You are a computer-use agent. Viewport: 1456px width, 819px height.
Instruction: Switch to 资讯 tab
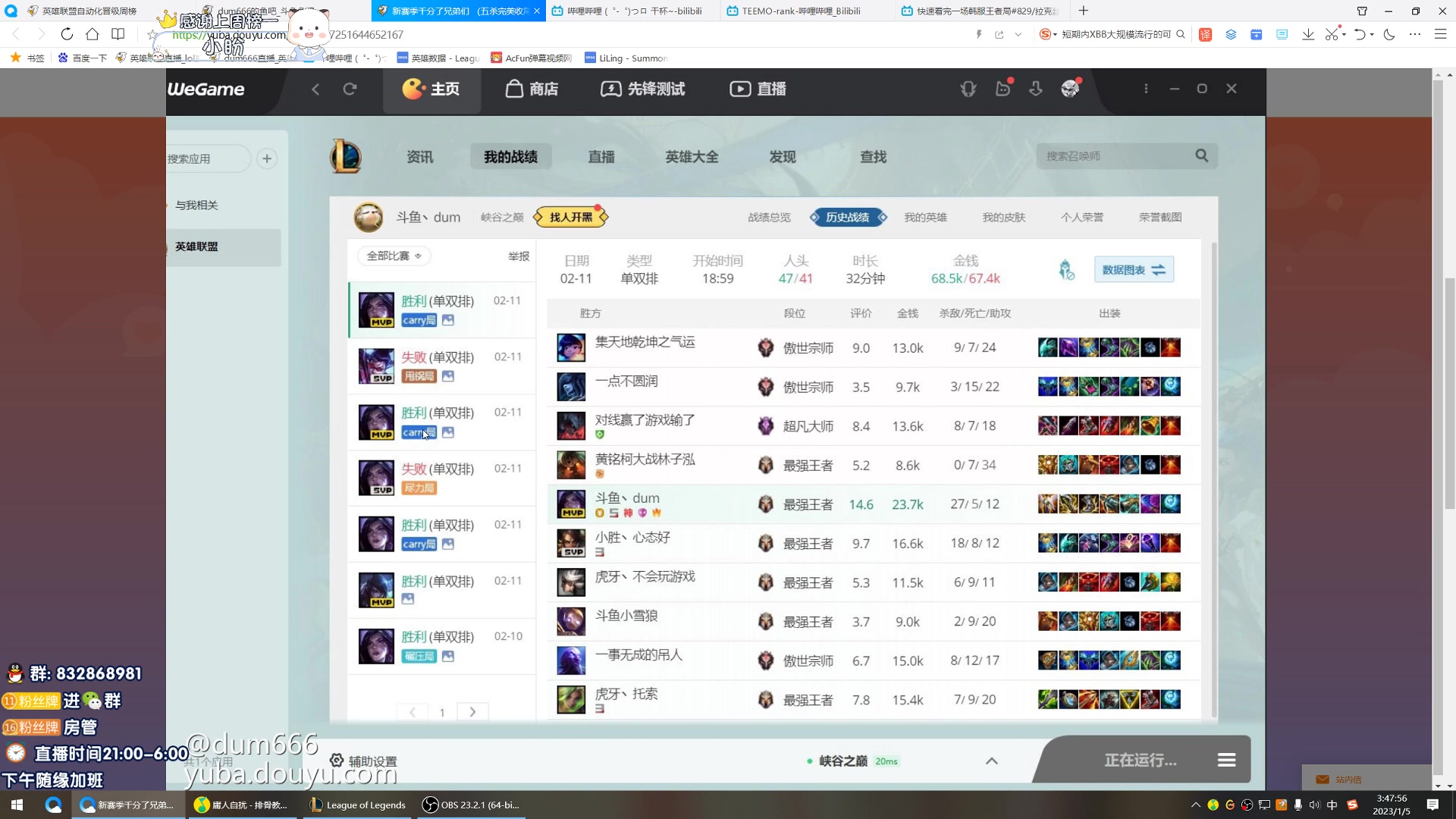click(420, 157)
